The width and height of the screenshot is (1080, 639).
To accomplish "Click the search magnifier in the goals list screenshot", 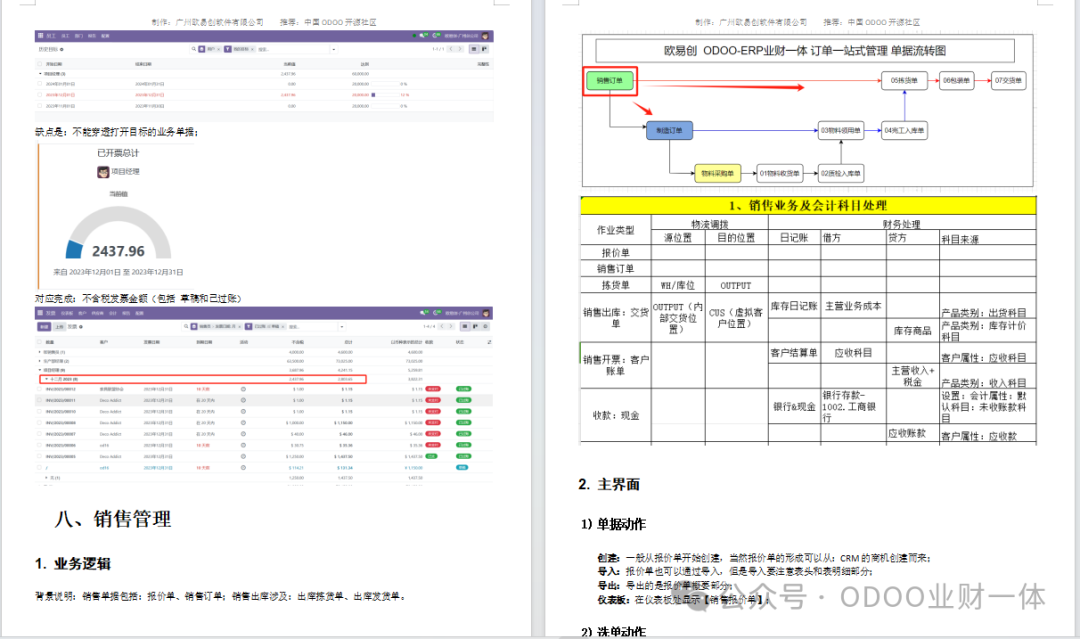I will tap(194, 49).
